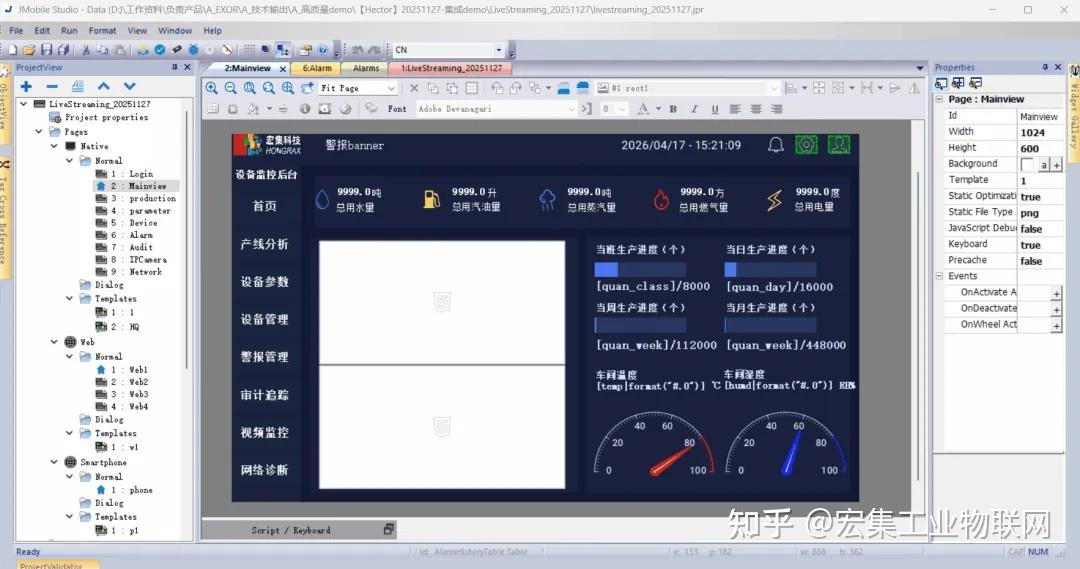Screen dimensions: 1080x569
Task: Open the Adobe Devanagari font dropdown
Action: click(571, 109)
